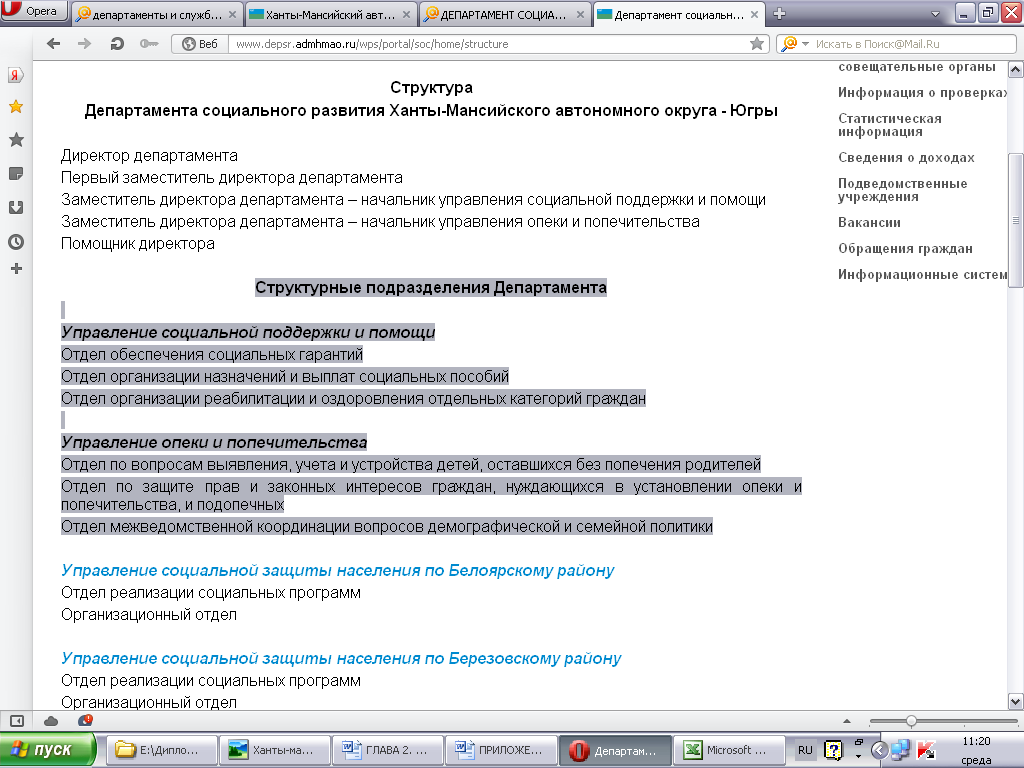Open the password manager key icon
Screen dimensions: 1024x768
[148, 44]
